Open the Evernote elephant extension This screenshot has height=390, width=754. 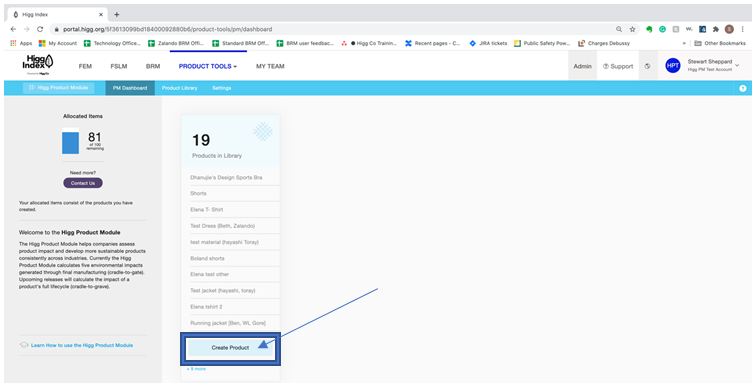click(x=649, y=29)
